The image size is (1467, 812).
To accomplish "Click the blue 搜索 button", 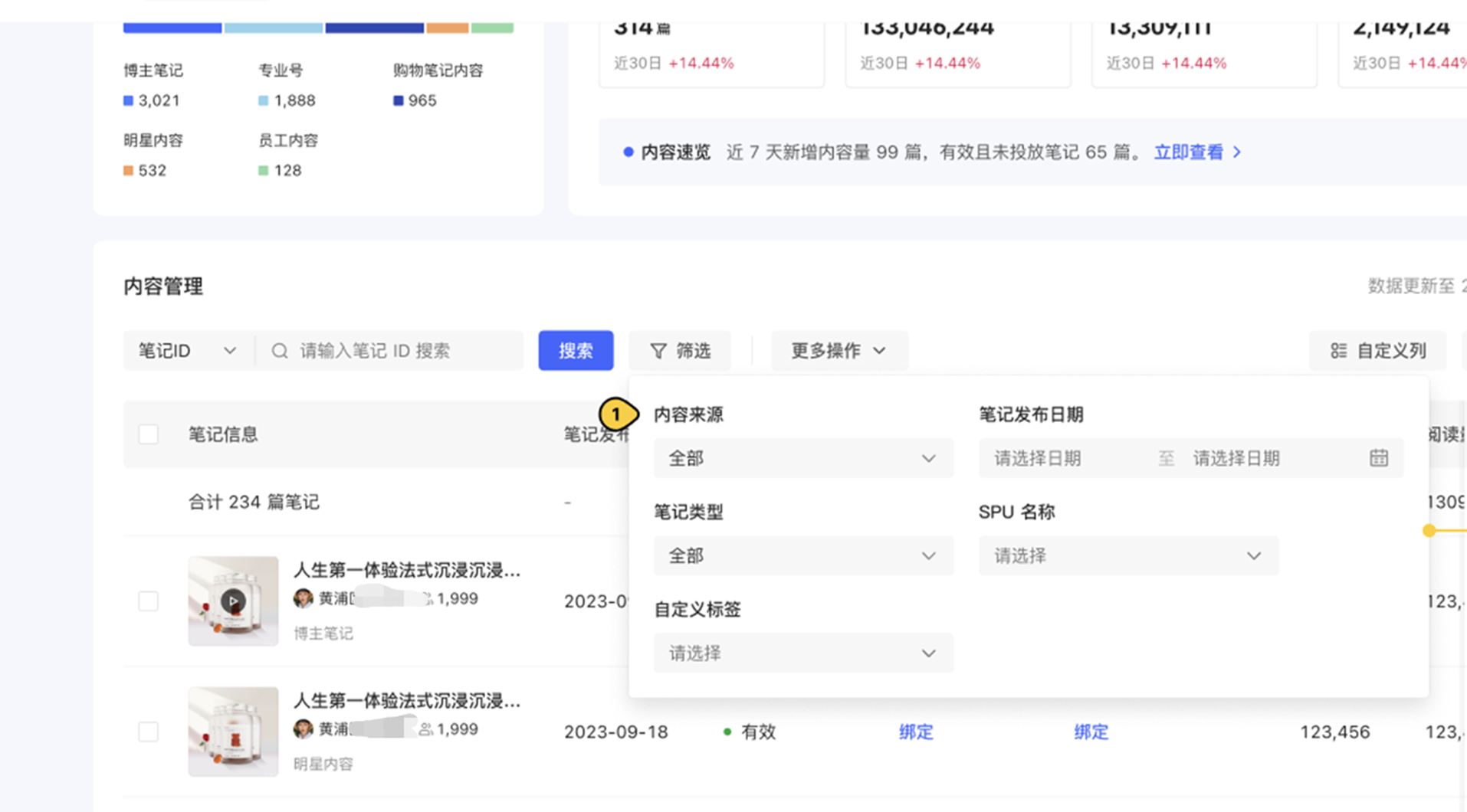I will pyautogui.click(x=576, y=350).
